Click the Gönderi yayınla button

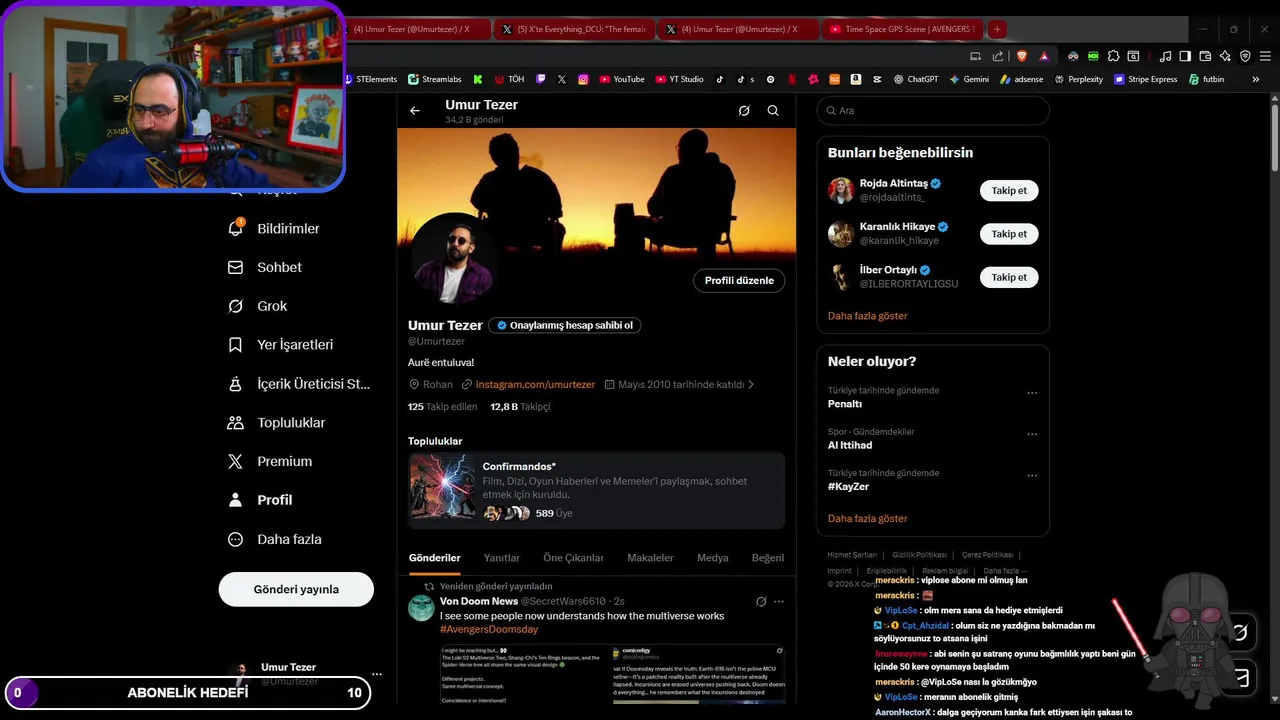(296, 589)
